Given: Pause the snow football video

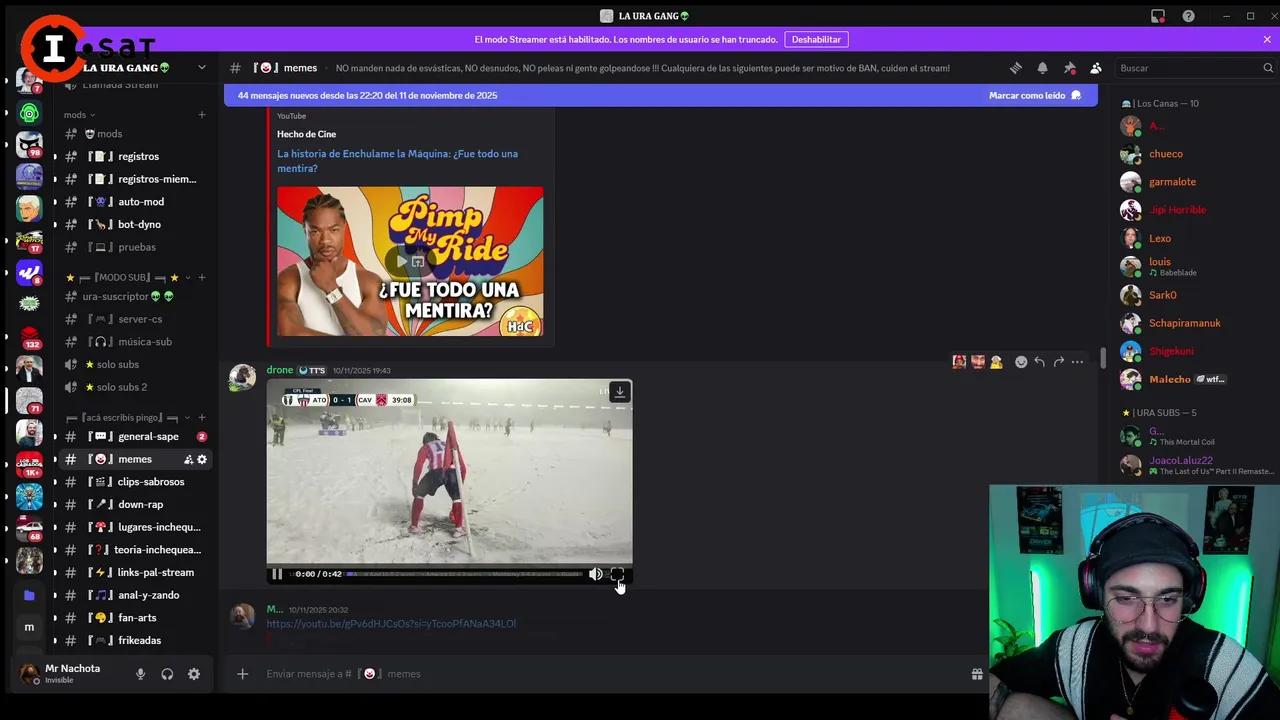Looking at the screenshot, I should tap(277, 574).
